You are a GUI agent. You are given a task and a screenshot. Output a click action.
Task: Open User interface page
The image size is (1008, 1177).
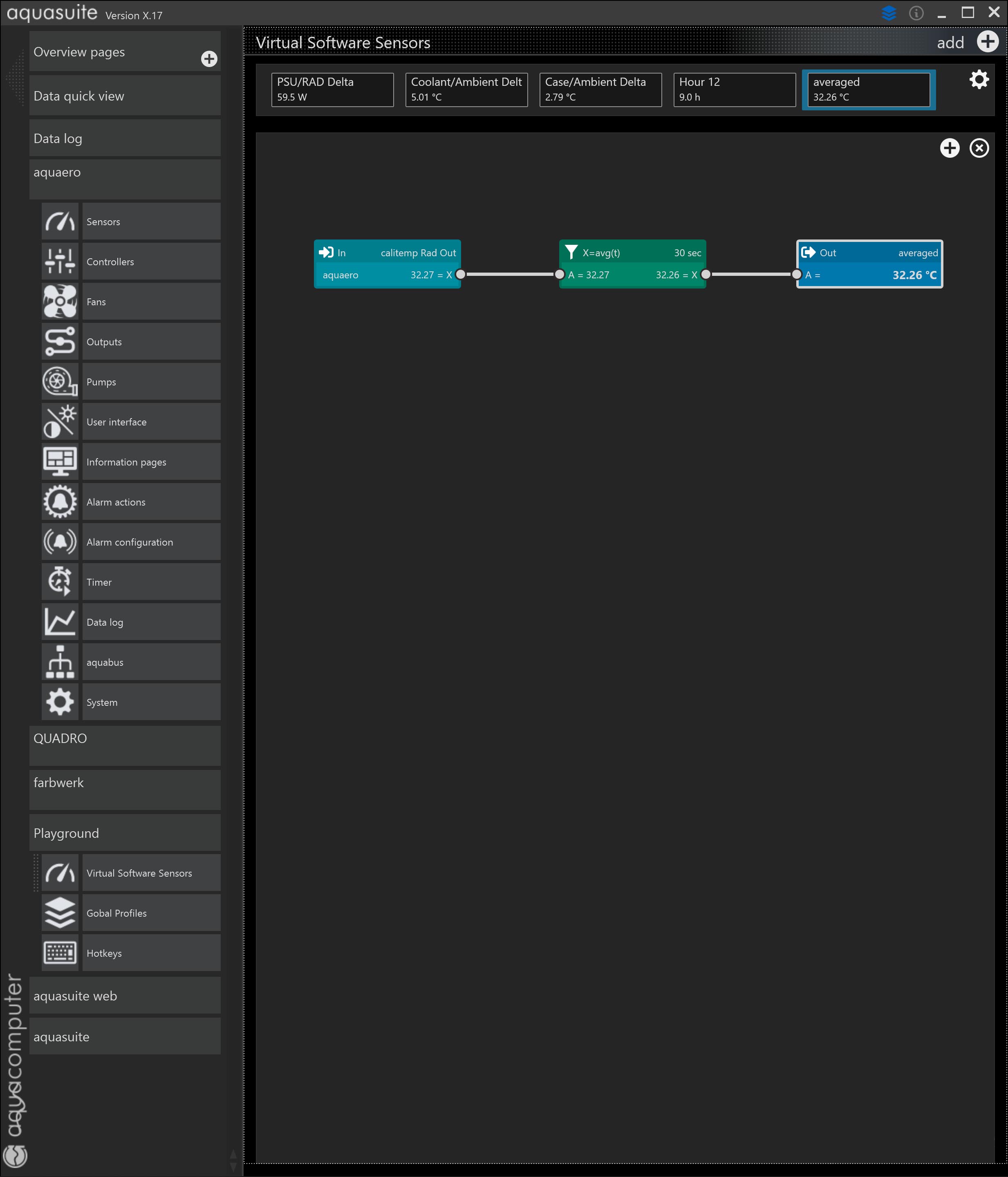point(151,421)
